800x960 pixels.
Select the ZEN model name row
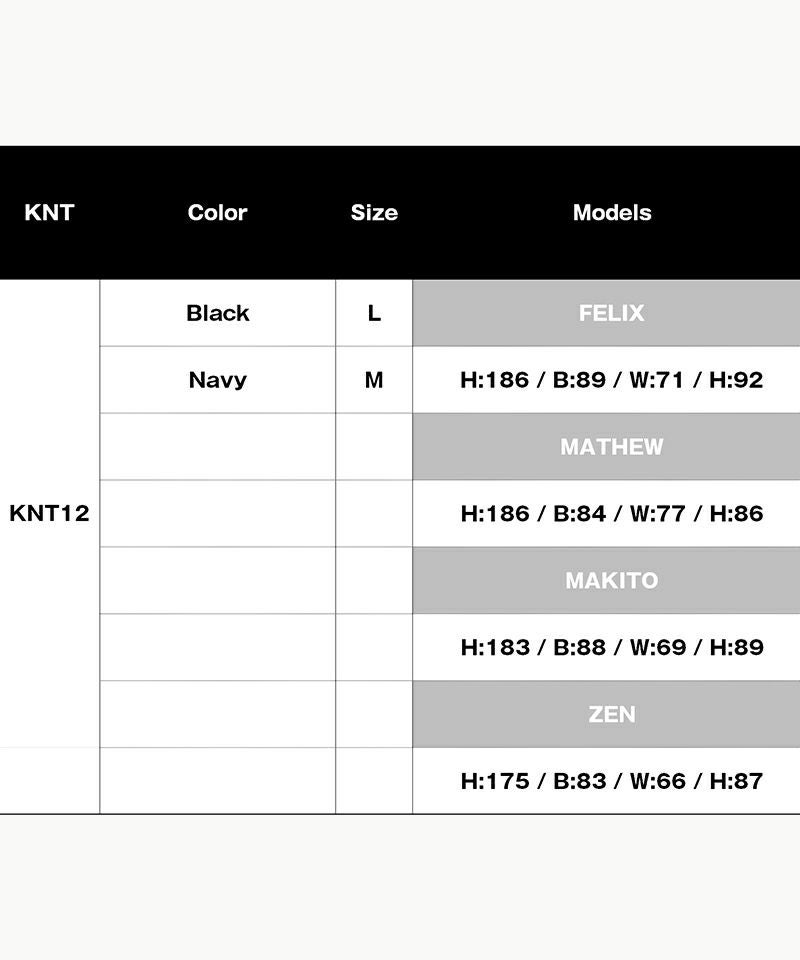point(611,714)
